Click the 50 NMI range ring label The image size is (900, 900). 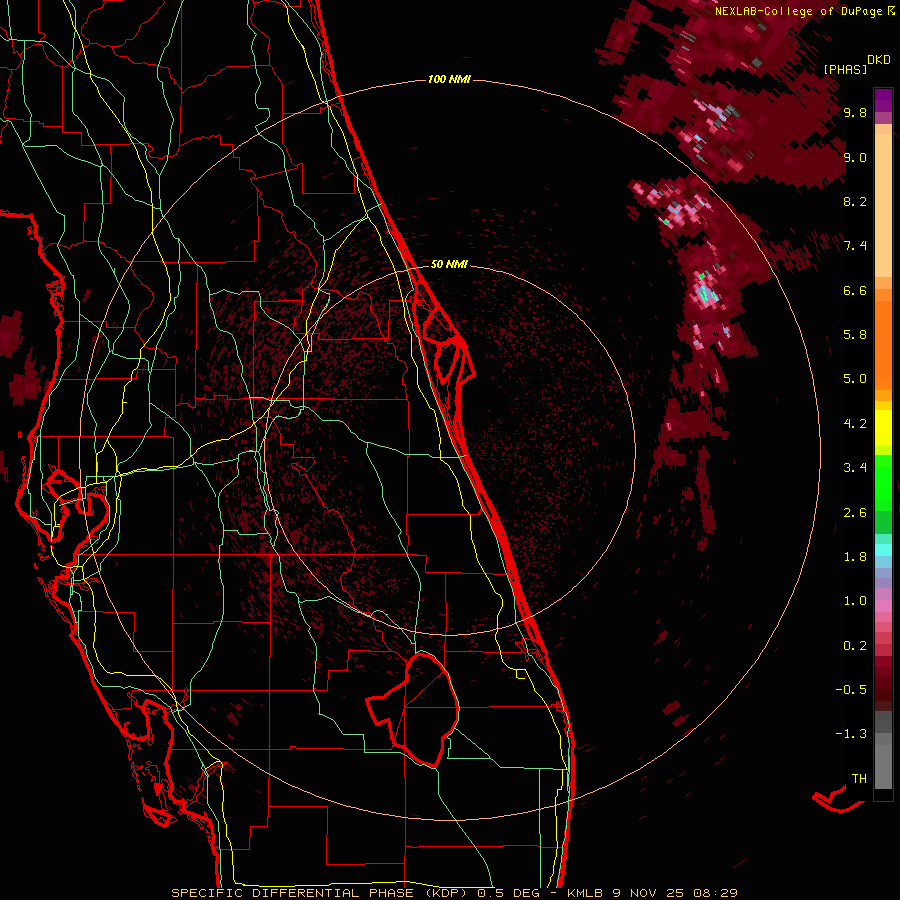[x=449, y=264]
